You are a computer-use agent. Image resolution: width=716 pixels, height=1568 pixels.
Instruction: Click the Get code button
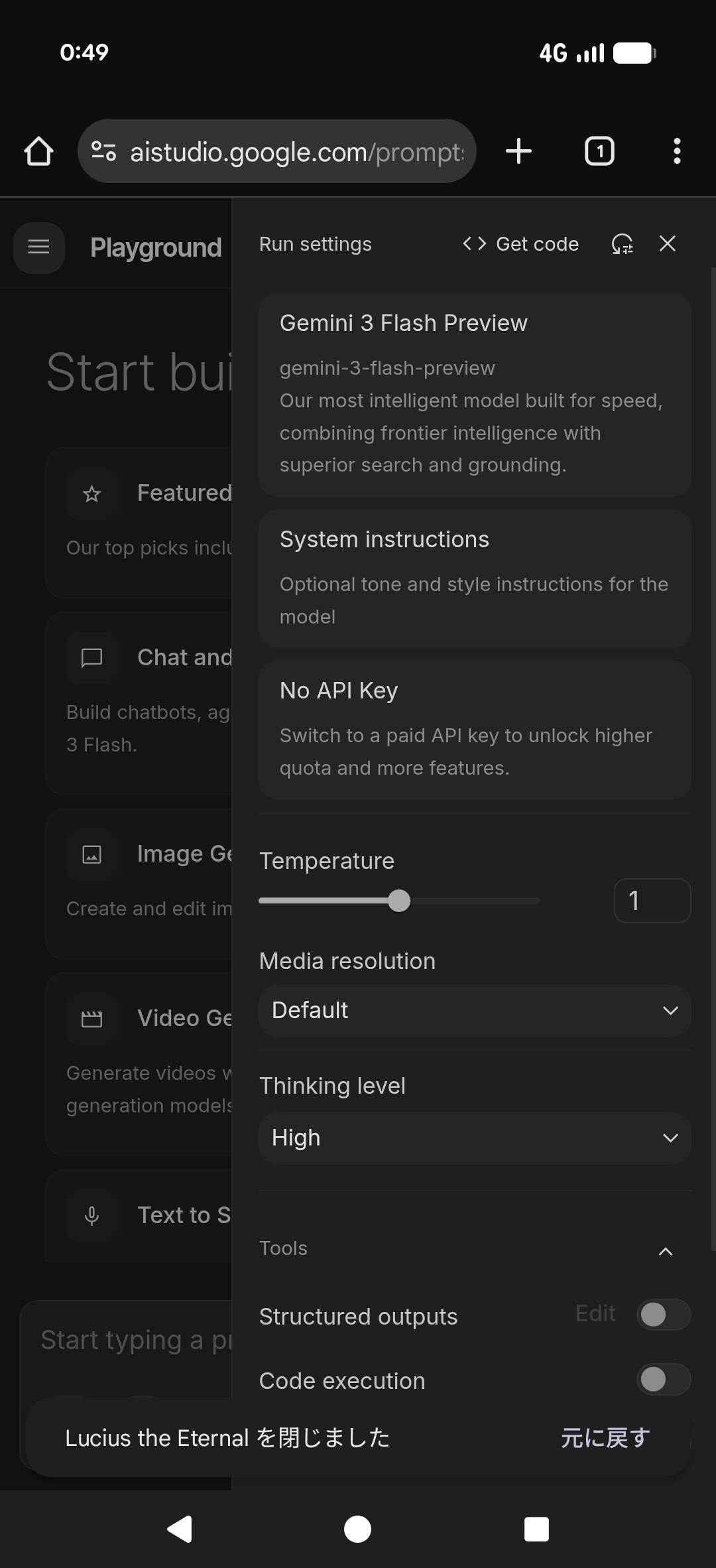click(x=521, y=244)
